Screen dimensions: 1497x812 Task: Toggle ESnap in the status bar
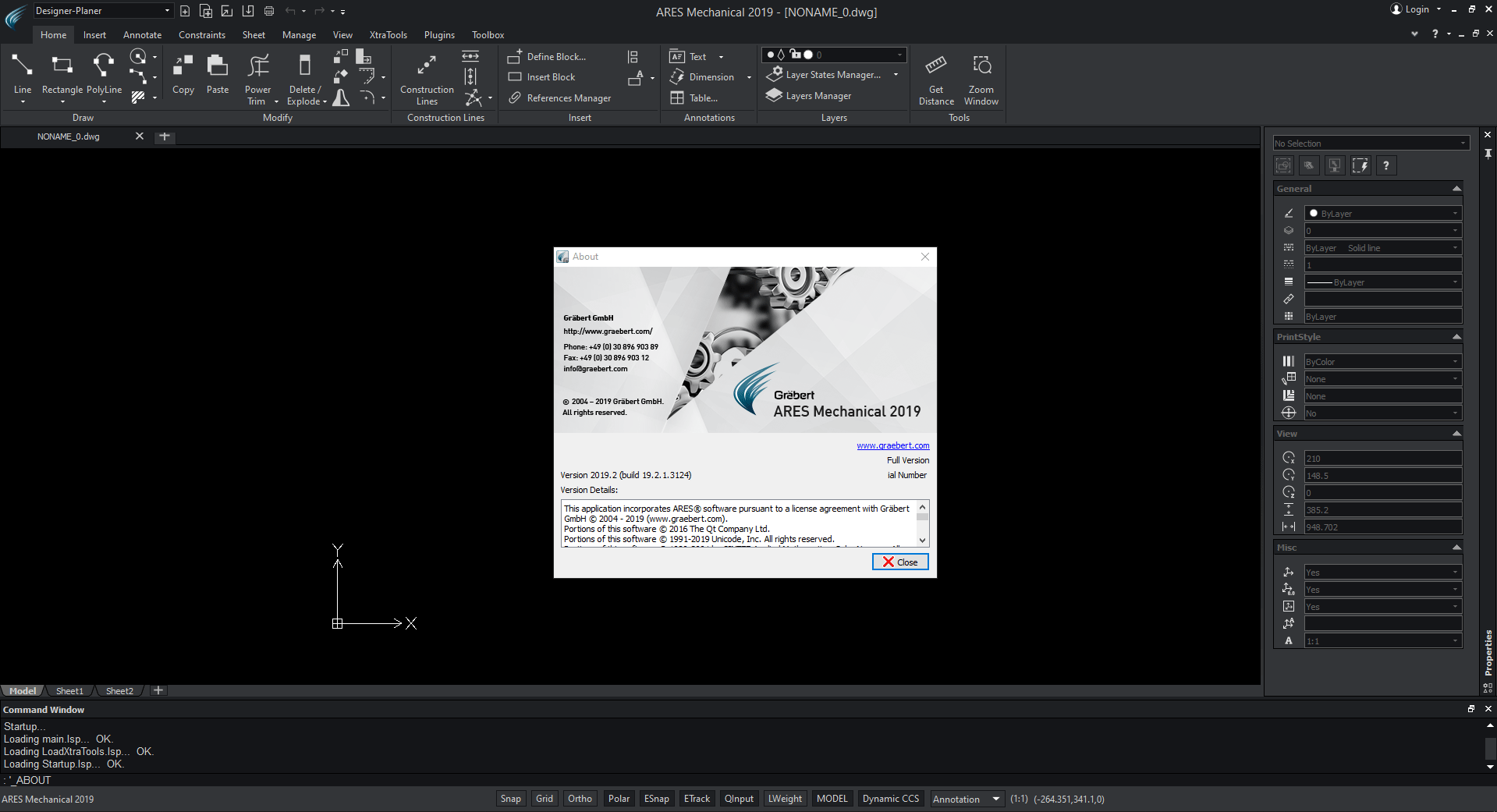coord(656,798)
